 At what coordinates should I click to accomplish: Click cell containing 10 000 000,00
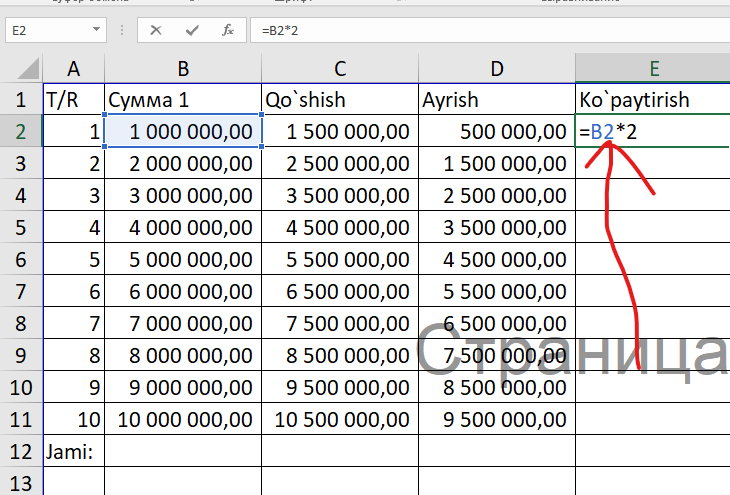tap(183, 419)
